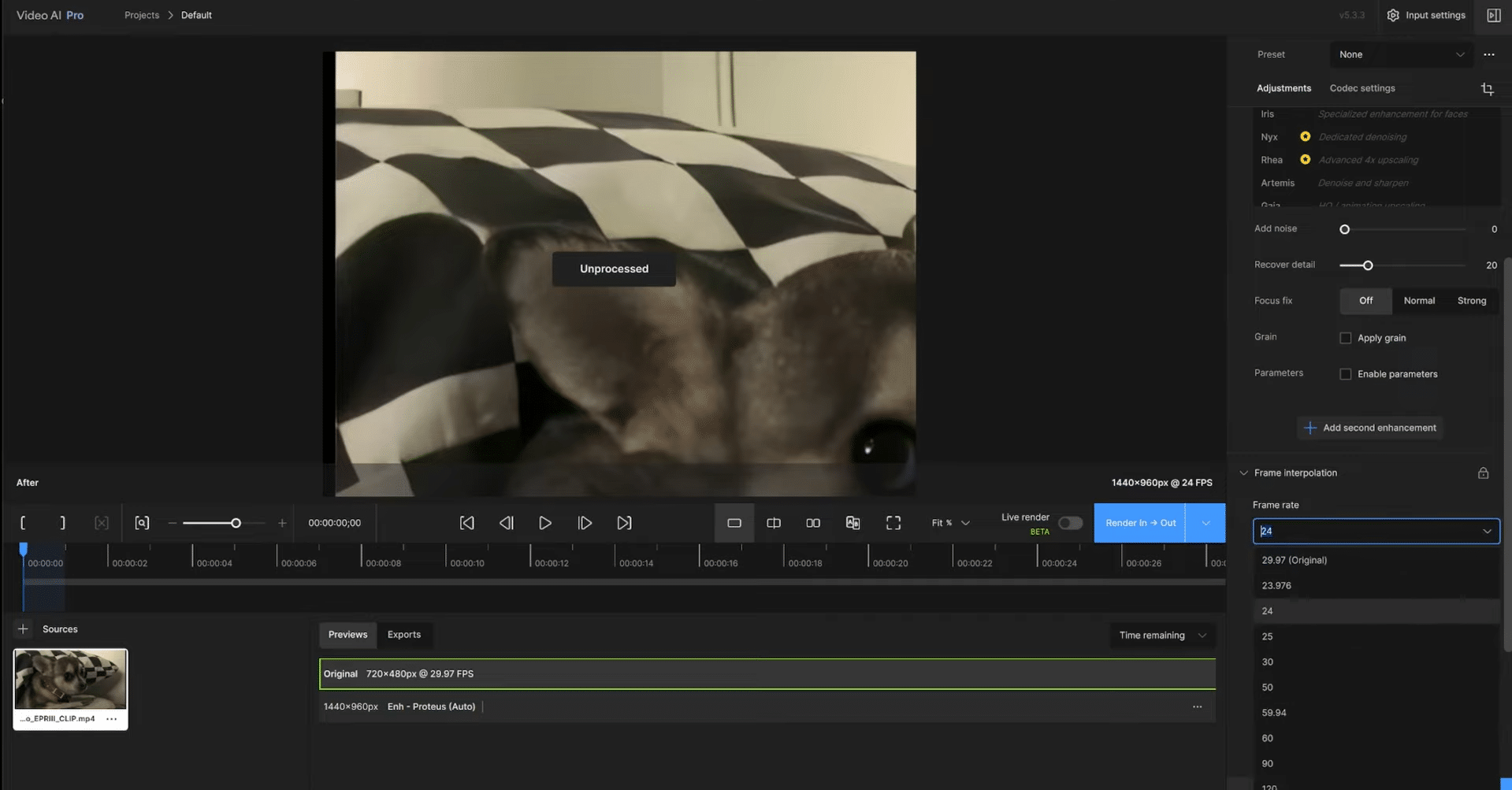
Task: Enable the Apply grain checkbox
Action: click(1346, 338)
